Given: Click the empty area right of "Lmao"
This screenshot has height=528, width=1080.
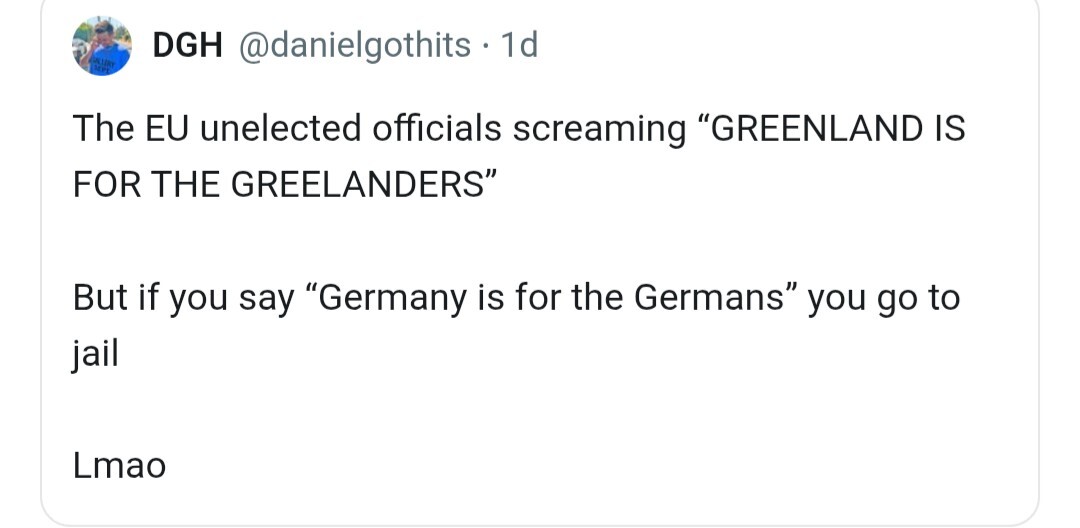Looking at the screenshot, I should pyautogui.click(x=600, y=465).
